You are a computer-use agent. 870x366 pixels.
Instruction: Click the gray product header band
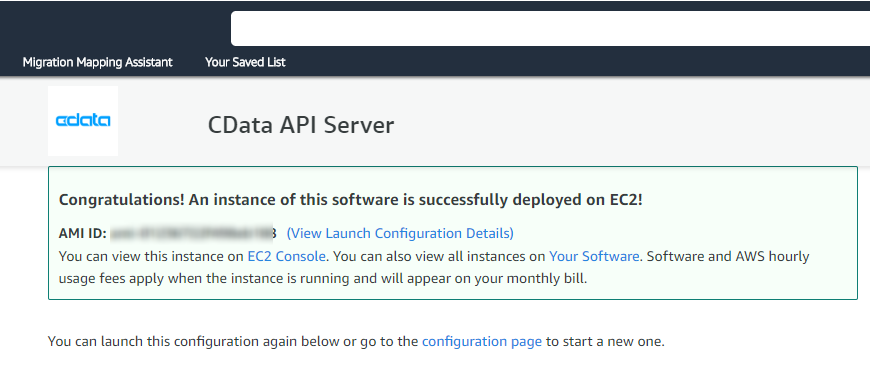(435, 121)
